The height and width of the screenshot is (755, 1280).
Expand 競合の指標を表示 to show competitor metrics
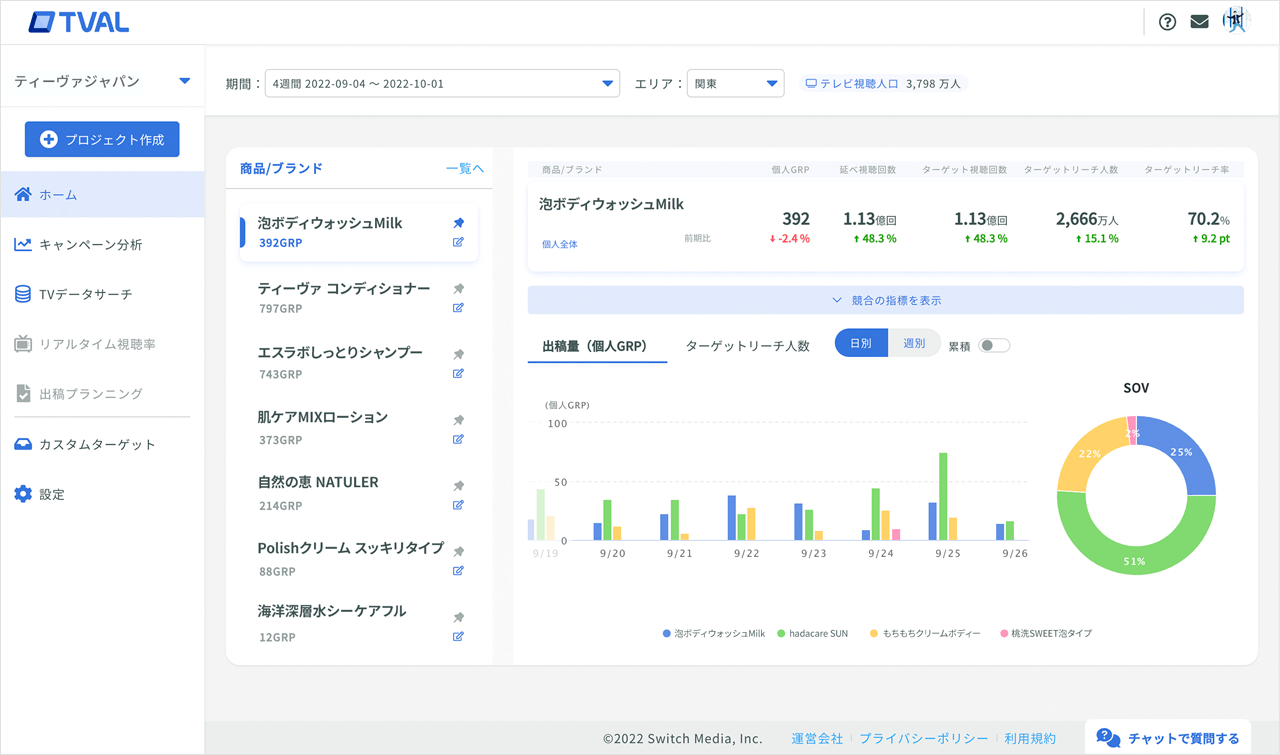(886, 299)
